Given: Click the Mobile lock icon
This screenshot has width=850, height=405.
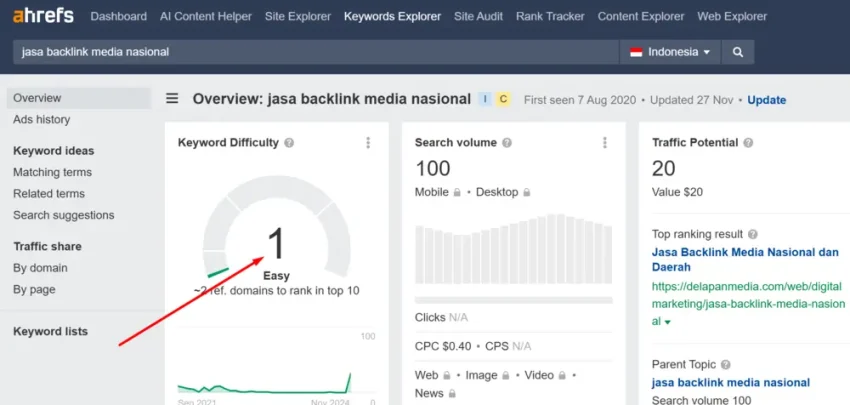Looking at the screenshot, I should point(457,192).
